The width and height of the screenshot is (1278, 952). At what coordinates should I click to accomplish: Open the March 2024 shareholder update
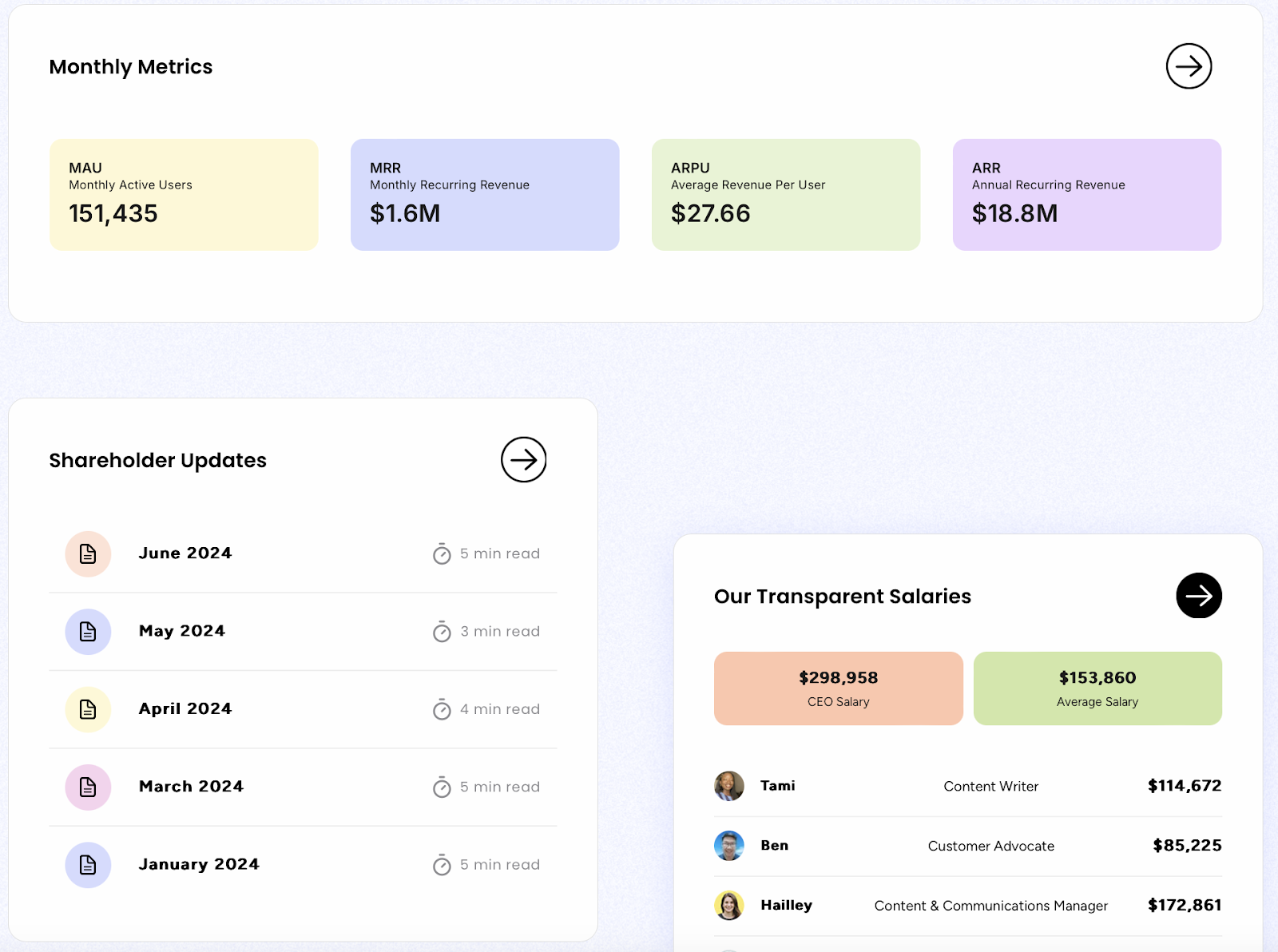[x=303, y=787]
